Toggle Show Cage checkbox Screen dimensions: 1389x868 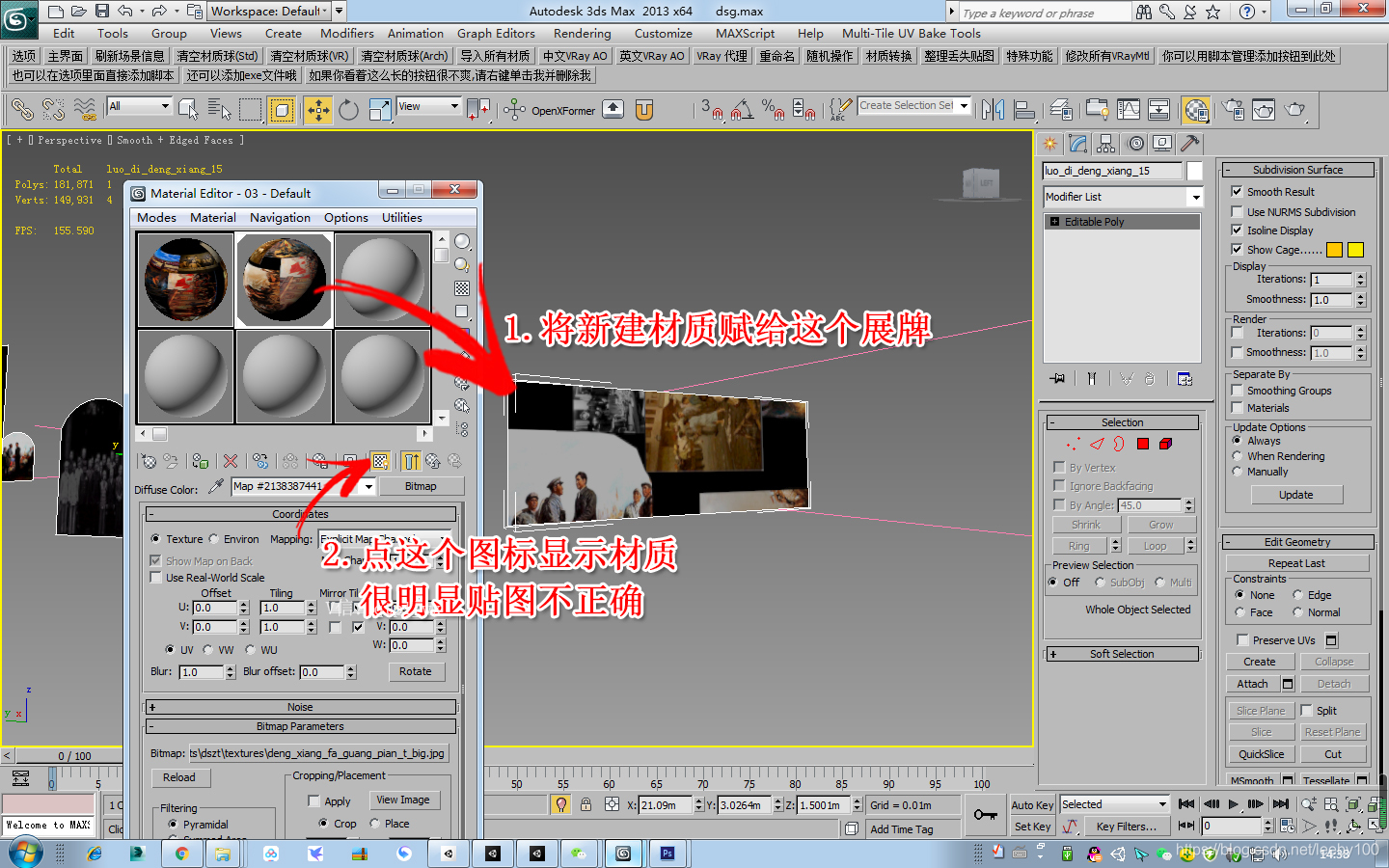tap(1237, 249)
